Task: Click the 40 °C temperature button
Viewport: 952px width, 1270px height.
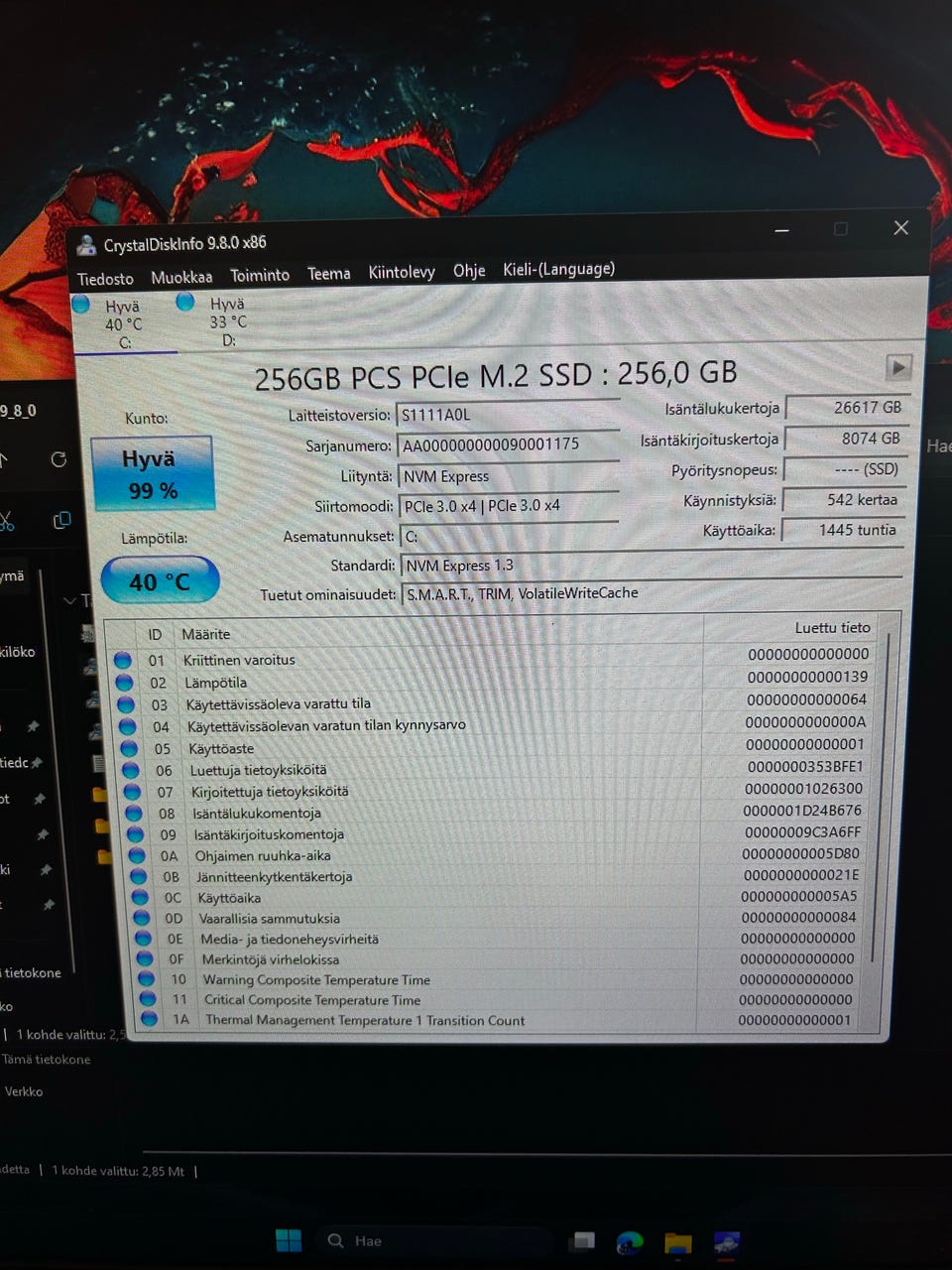Action: [x=159, y=581]
